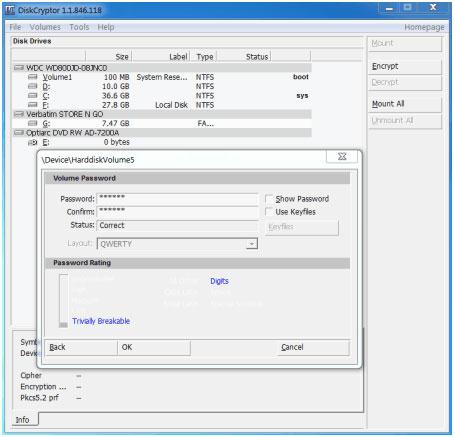The width and height of the screenshot is (454, 437).
Task: Select the WDC WD800JD hard disk icon
Action: click(x=19, y=68)
